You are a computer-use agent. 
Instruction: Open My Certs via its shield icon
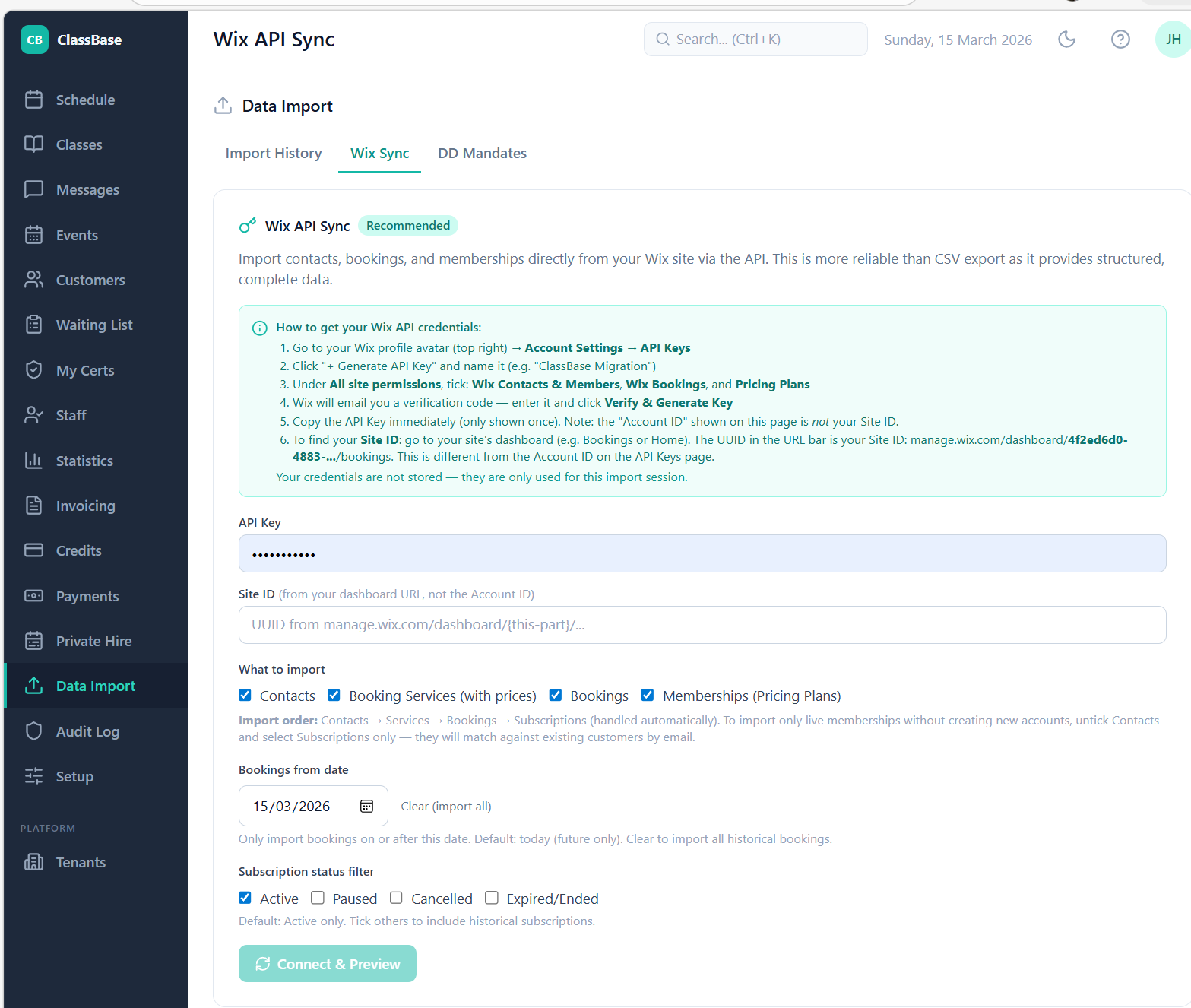click(33, 370)
